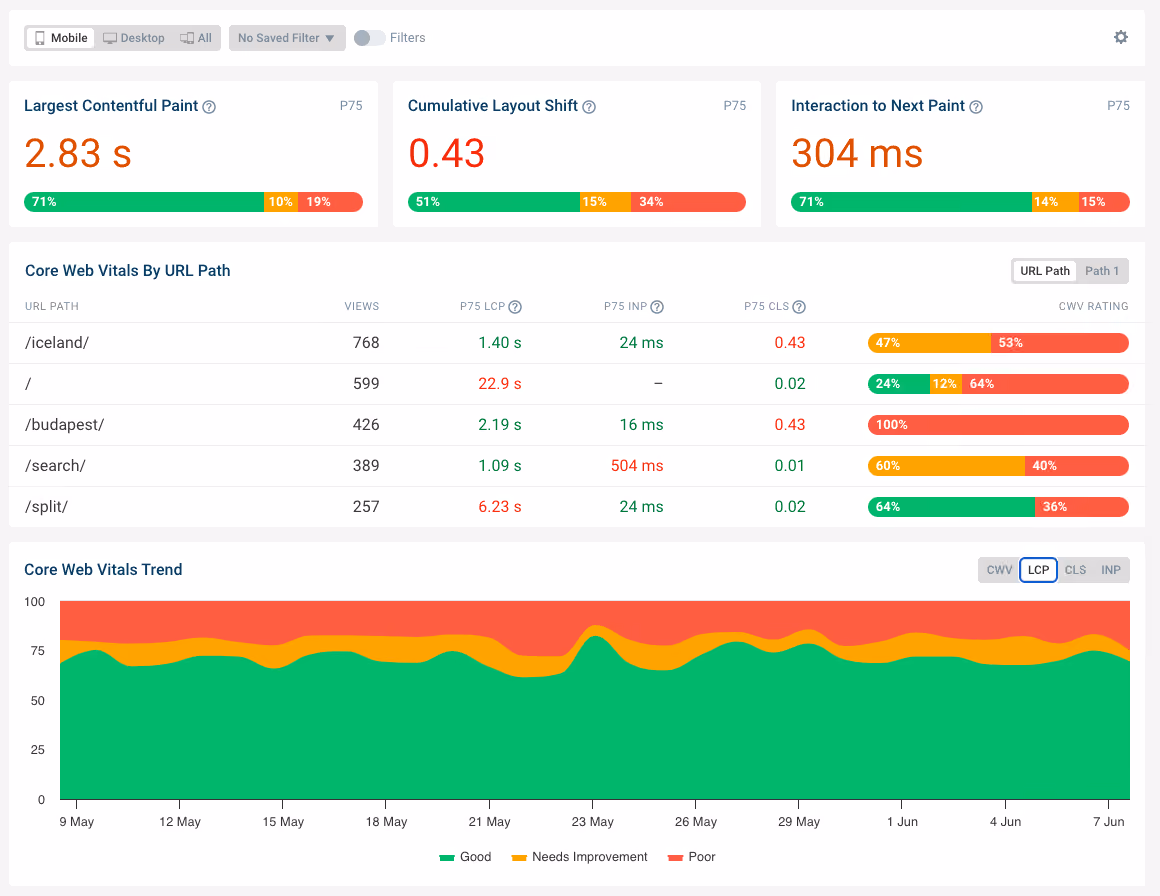Show All devices view
This screenshot has width=1160, height=896.
click(196, 38)
